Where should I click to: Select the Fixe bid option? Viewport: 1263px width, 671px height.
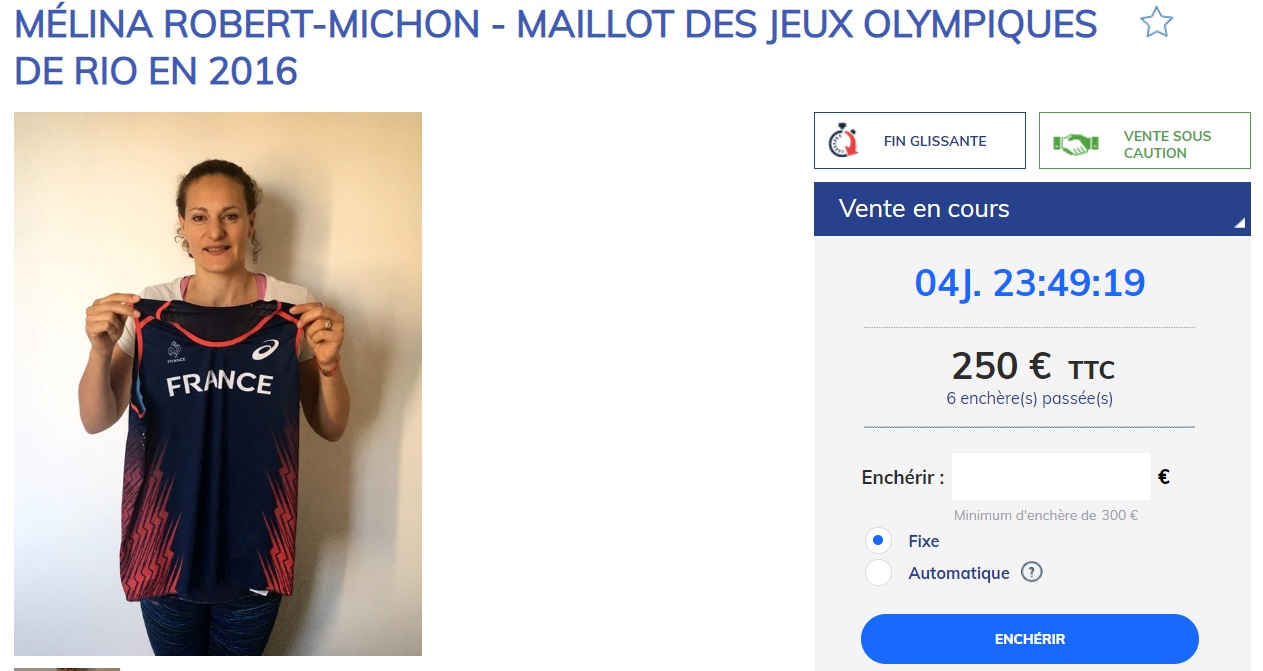(x=878, y=541)
